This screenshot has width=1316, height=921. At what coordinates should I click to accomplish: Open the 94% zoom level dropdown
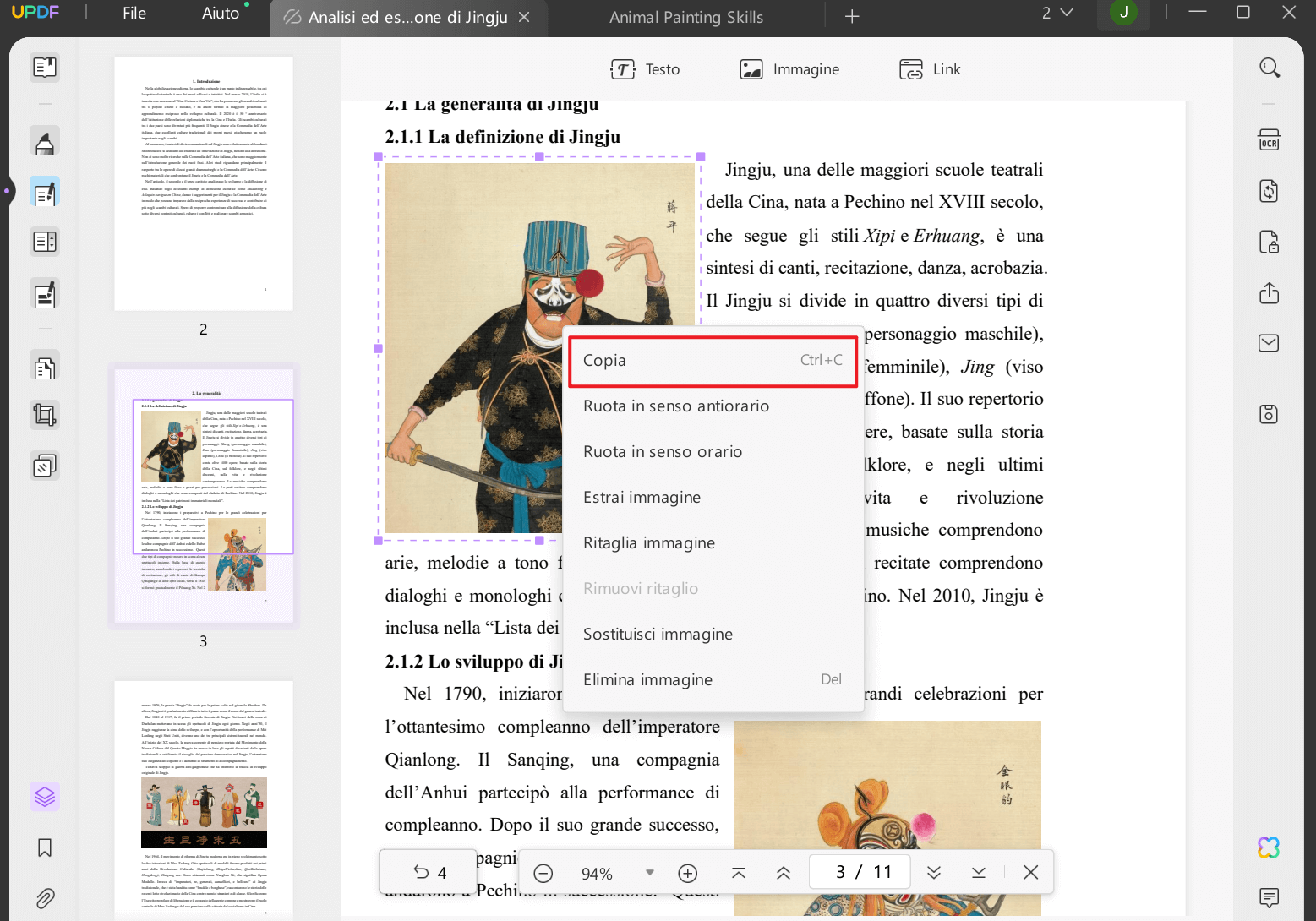(x=649, y=873)
